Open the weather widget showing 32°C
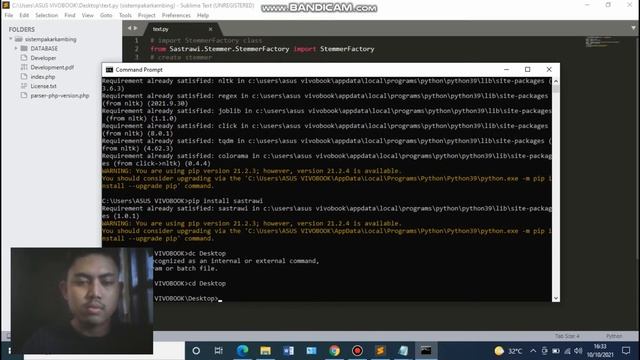 [508, 351]
